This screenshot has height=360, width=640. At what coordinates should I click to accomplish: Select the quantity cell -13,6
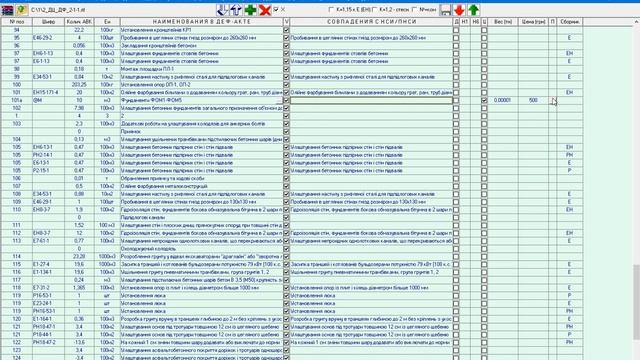(x=79, y=342)
